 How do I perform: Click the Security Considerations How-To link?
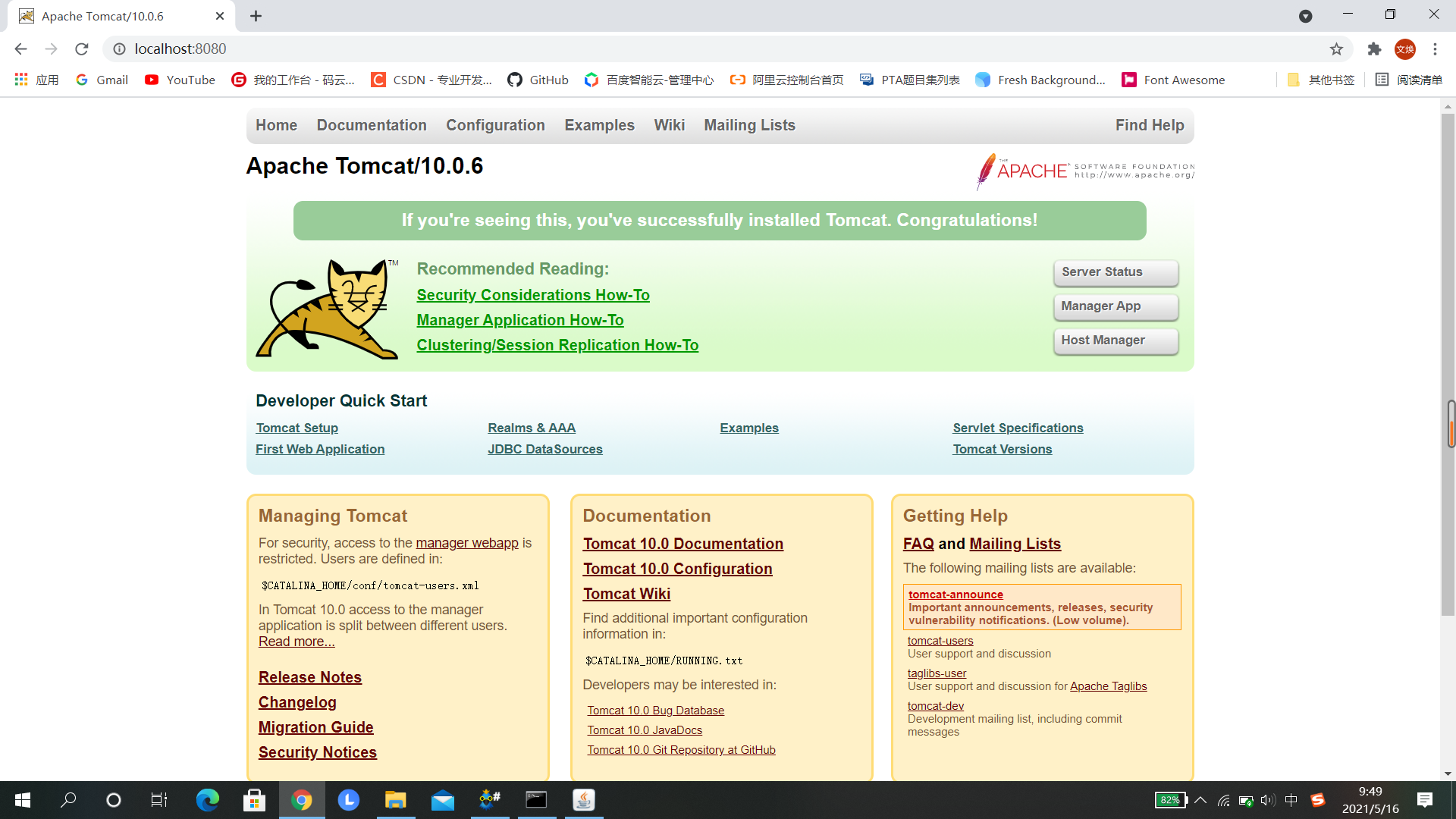click(533, 294)
